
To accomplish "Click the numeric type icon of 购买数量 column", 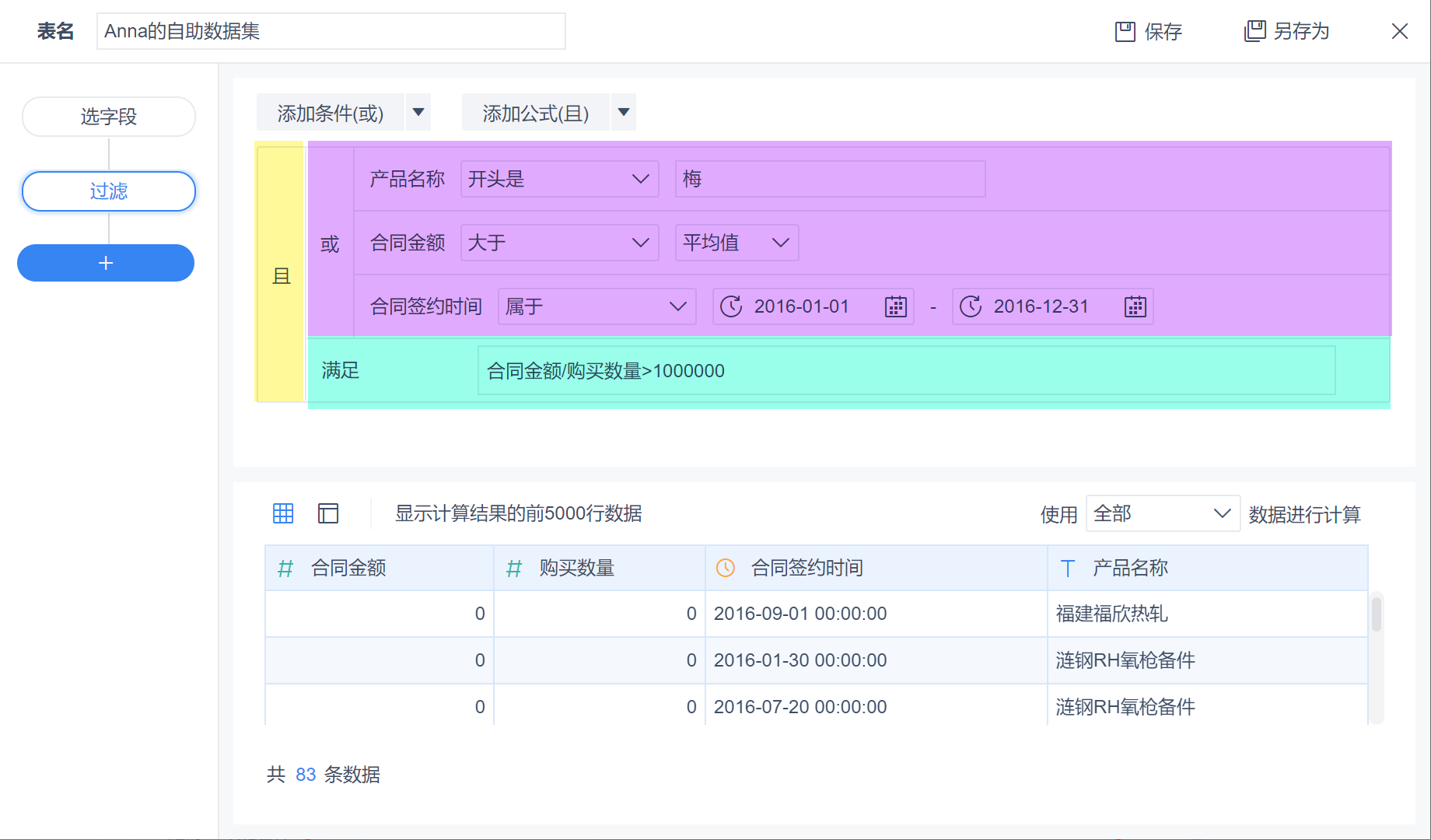I will tap(514, 569).
